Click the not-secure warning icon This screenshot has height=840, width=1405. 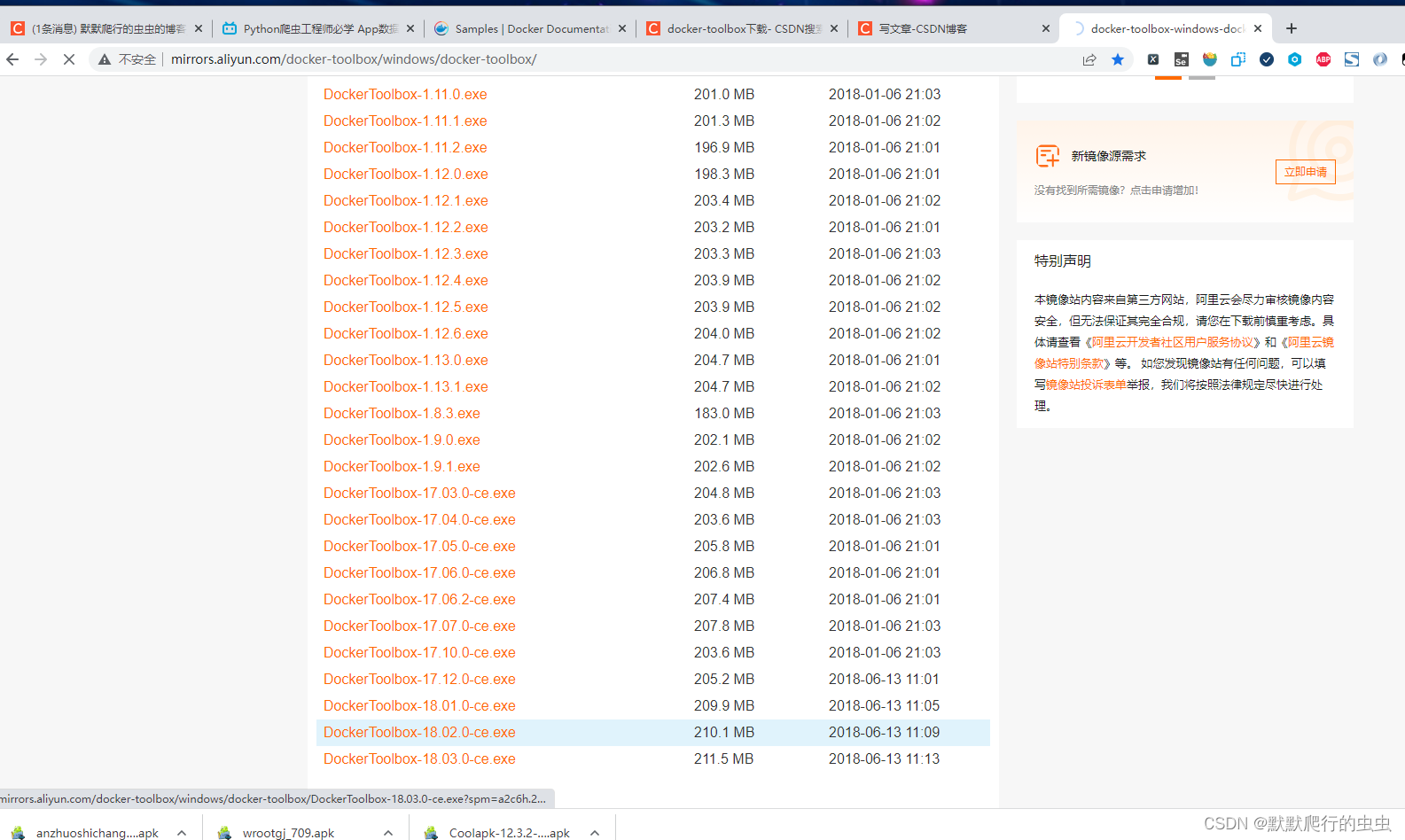click(105, 59)
